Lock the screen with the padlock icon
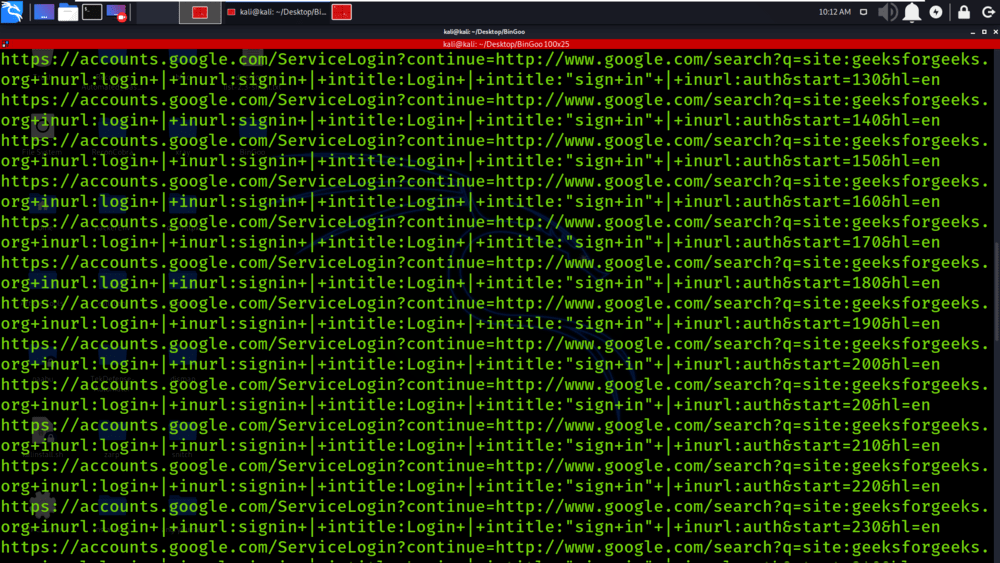Image resolution: width=1000 pixels, height=563 pixels. pos(964,12)
